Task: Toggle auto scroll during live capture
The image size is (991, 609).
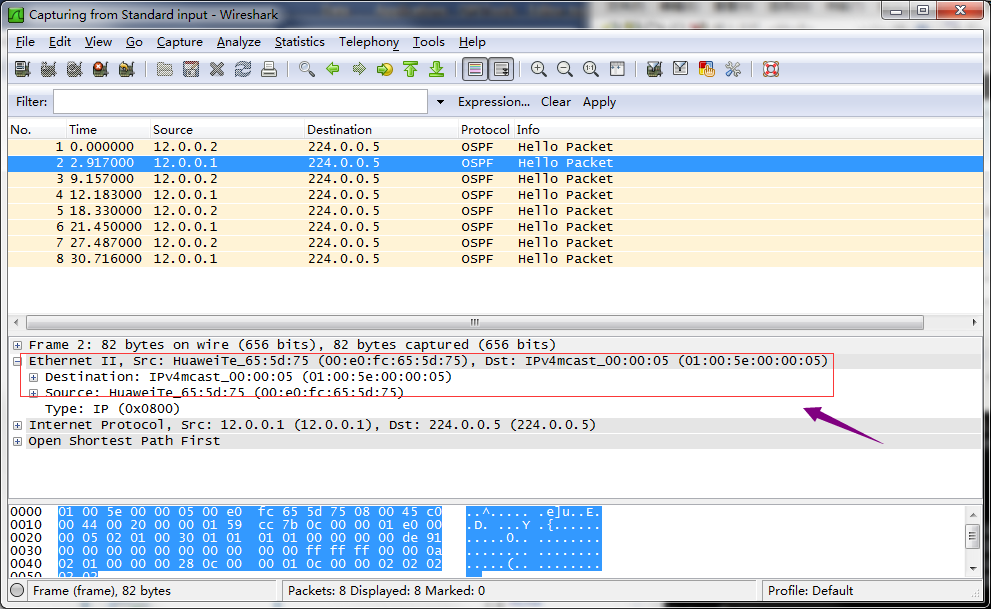Action: pos(502,69)
